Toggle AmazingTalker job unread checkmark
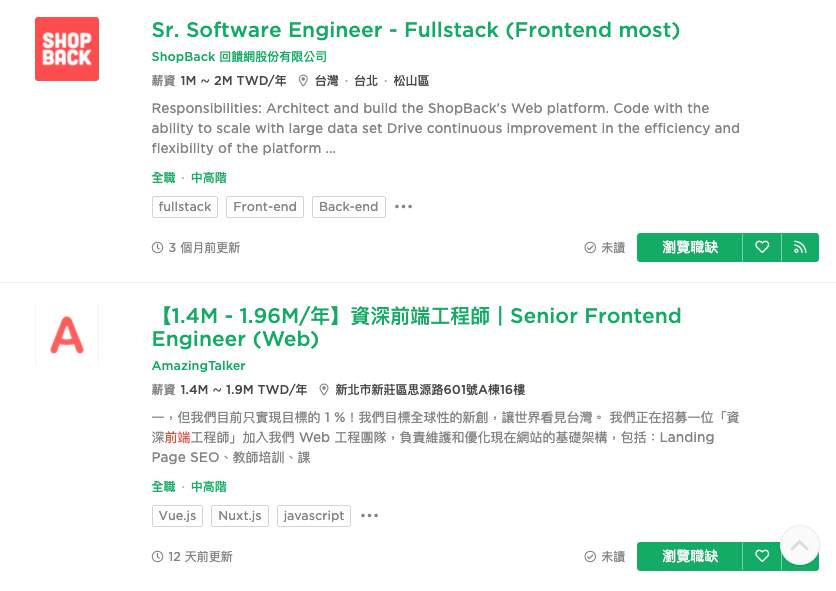This screenshot has width=836, height=591. pyautogui.click(x=605, y=556)
